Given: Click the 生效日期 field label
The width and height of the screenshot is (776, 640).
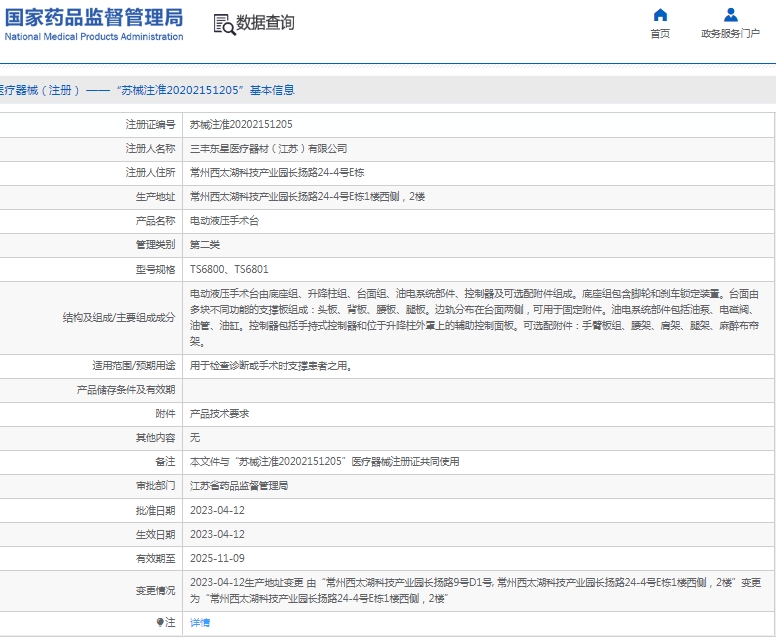Looking at the screenshot, I should (x=155, y=535).
